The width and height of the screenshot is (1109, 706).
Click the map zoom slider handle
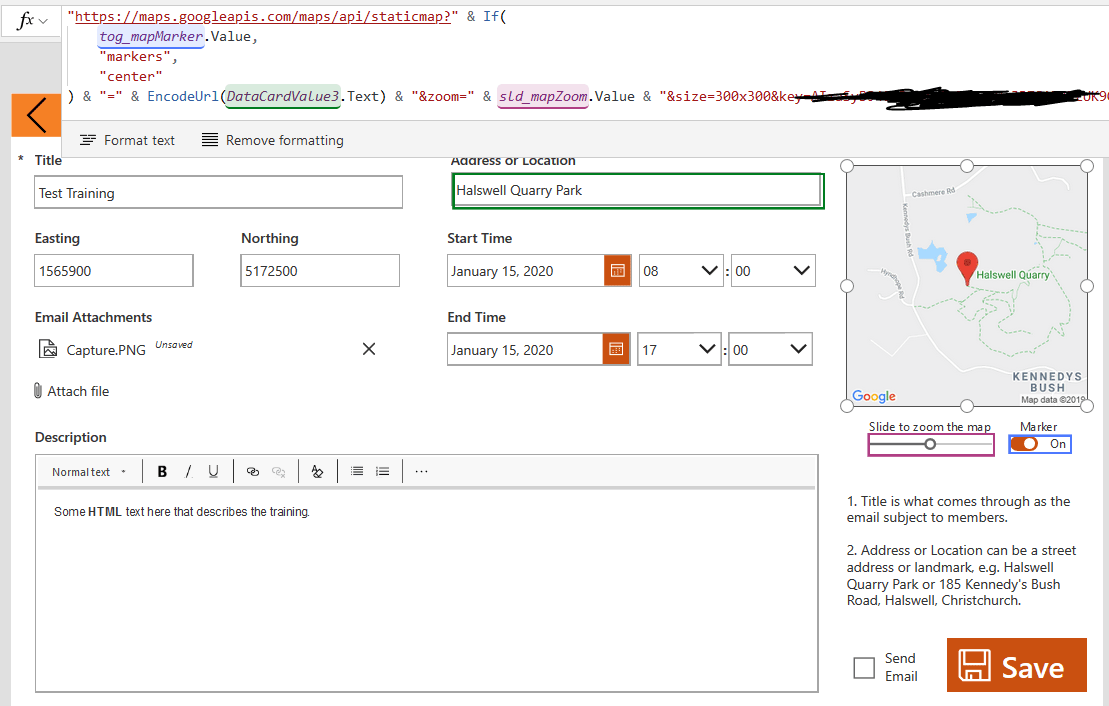pyautogui.click(x=930, y=444)
